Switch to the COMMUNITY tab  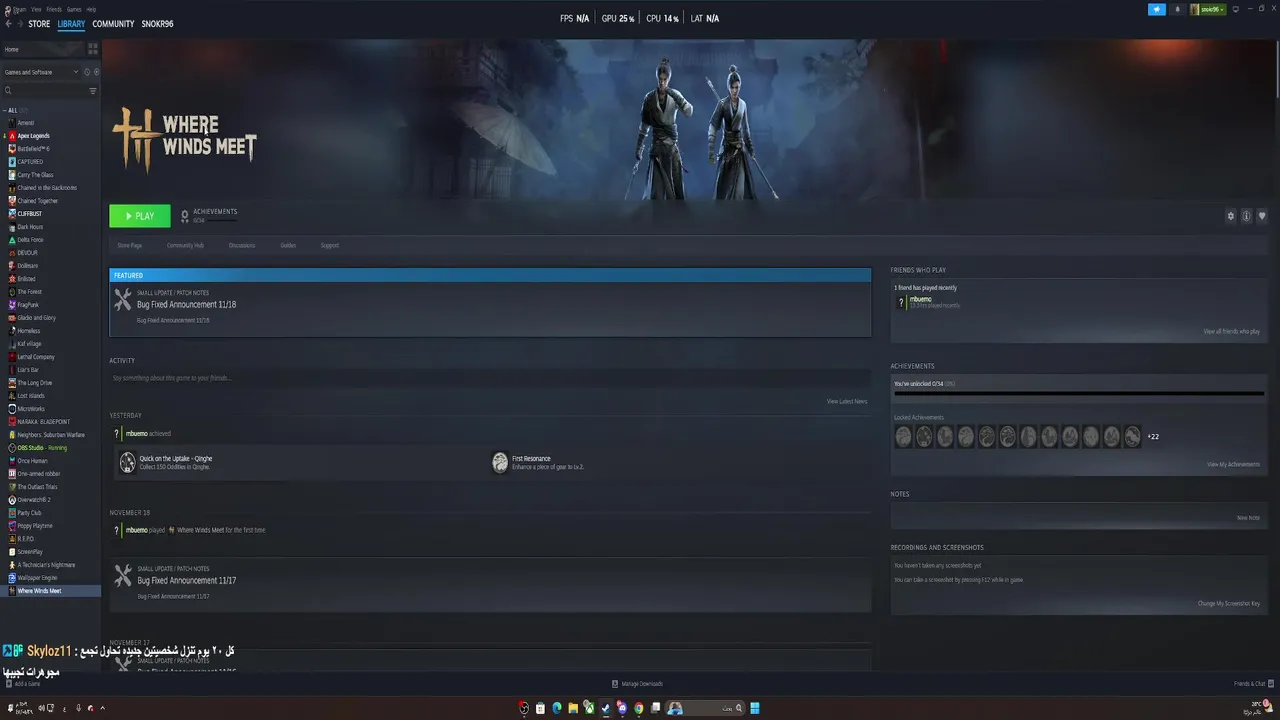[113, 24]
